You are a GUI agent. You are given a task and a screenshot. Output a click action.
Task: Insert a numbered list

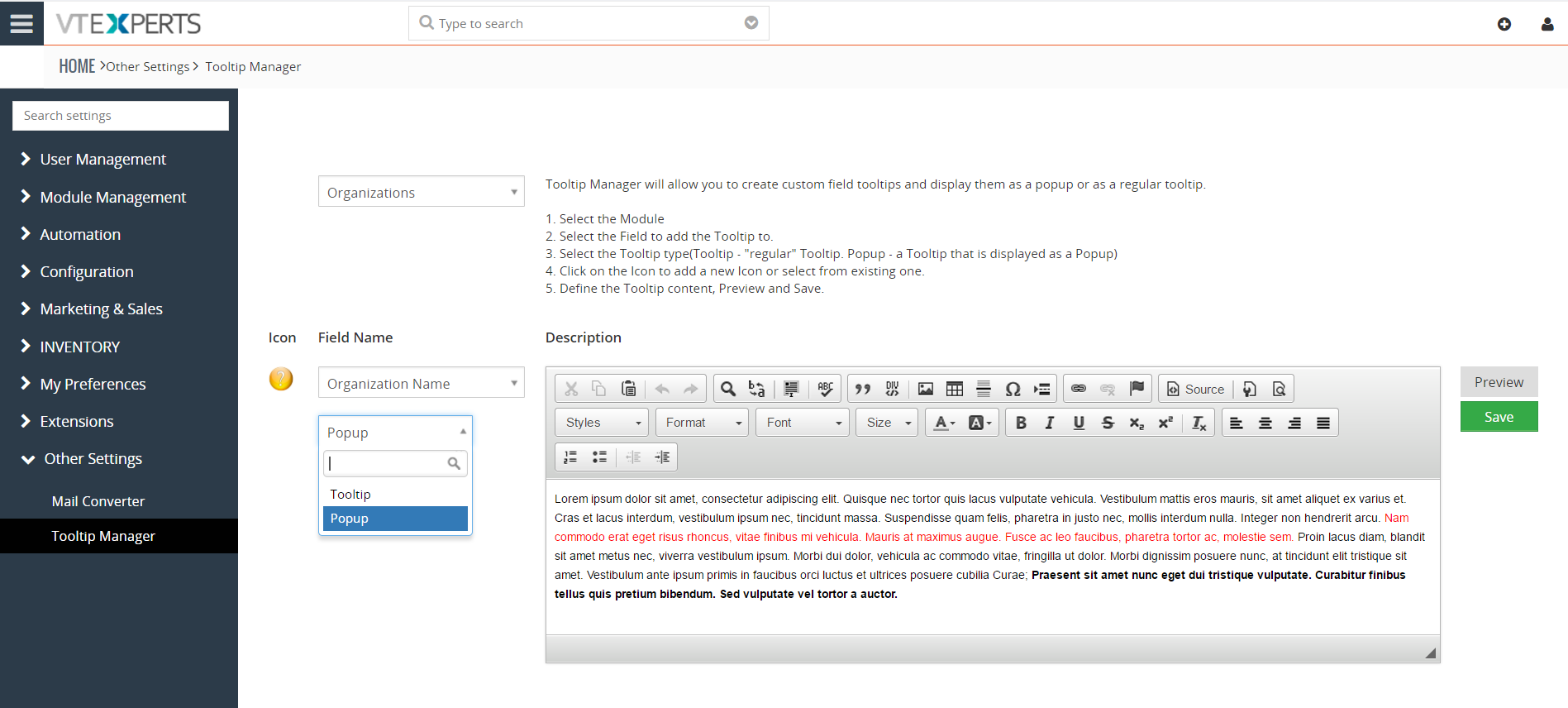point(570,457)
